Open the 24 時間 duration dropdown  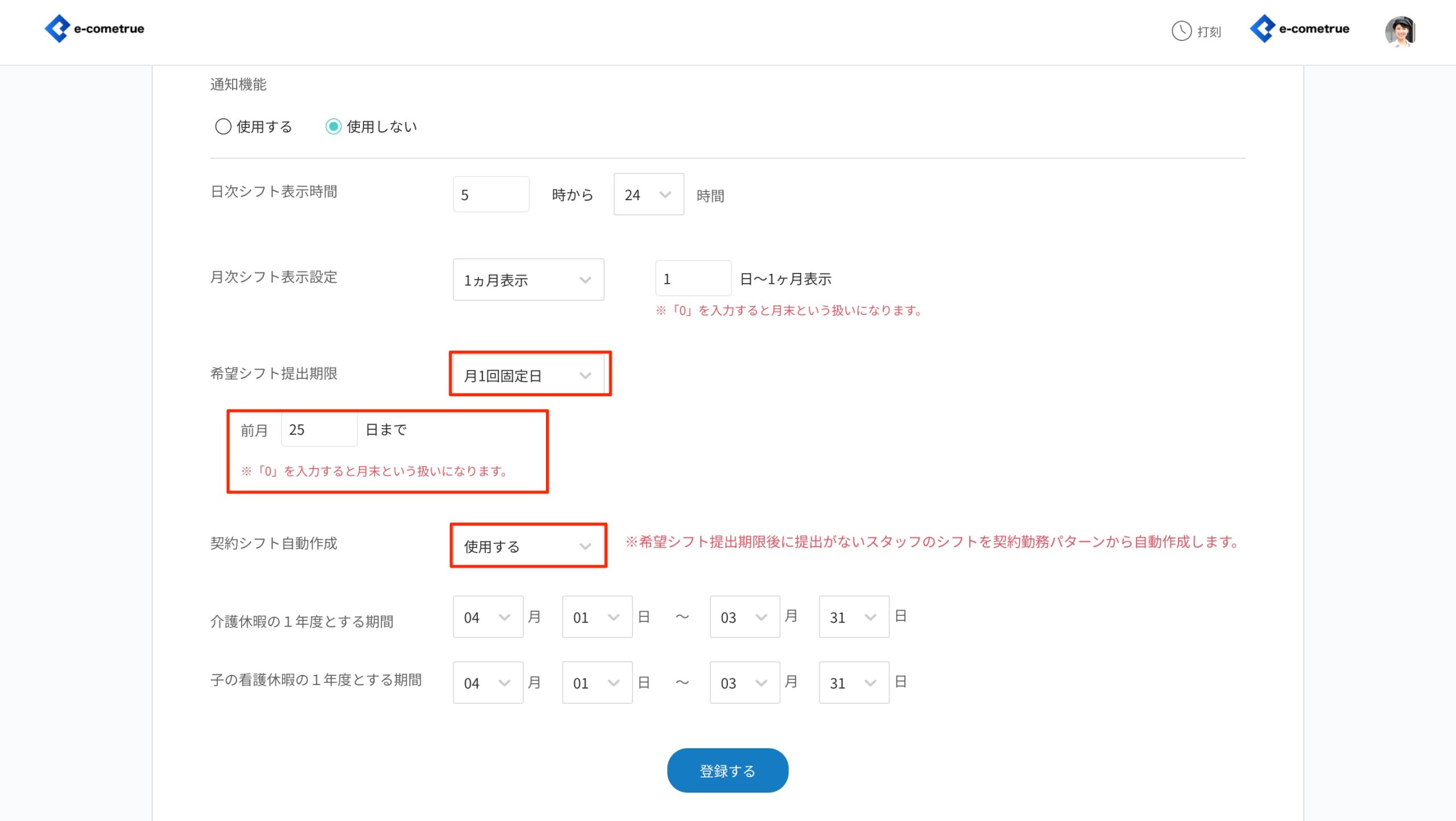pos(648,194)
